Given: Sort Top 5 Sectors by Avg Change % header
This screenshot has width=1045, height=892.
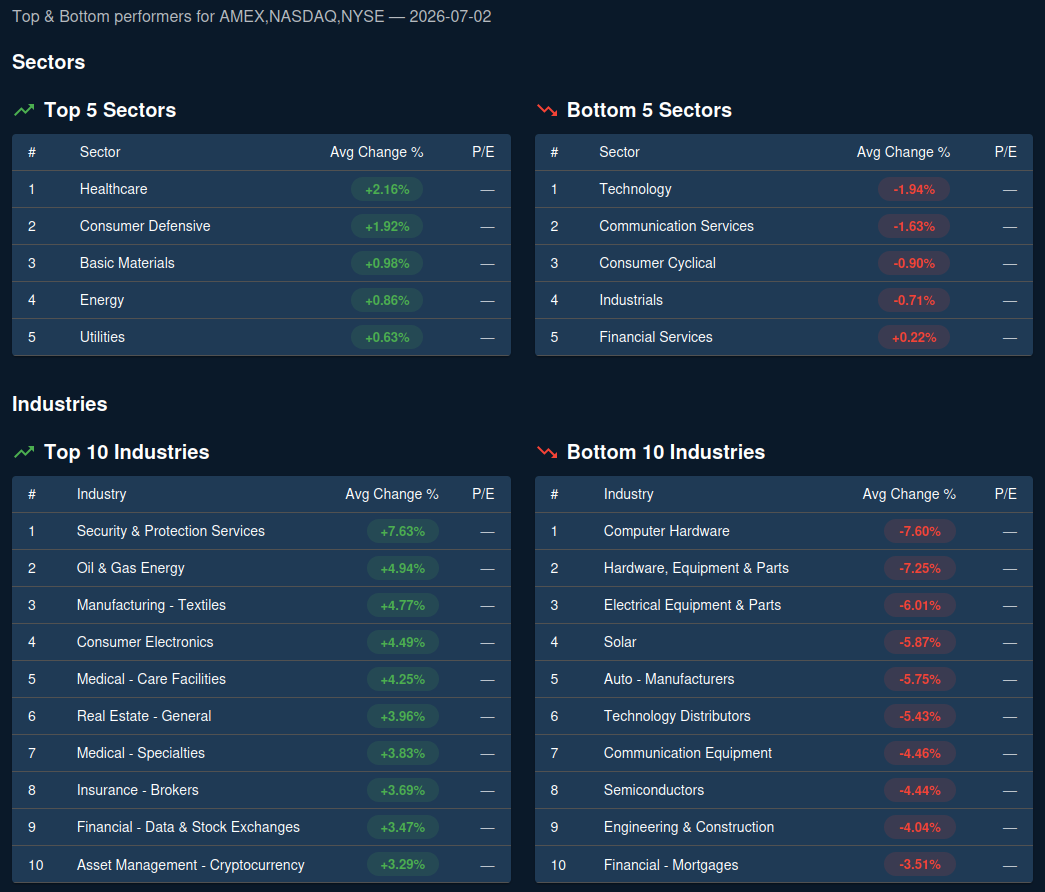Looking at the screenshot, I should coord(377,152).
